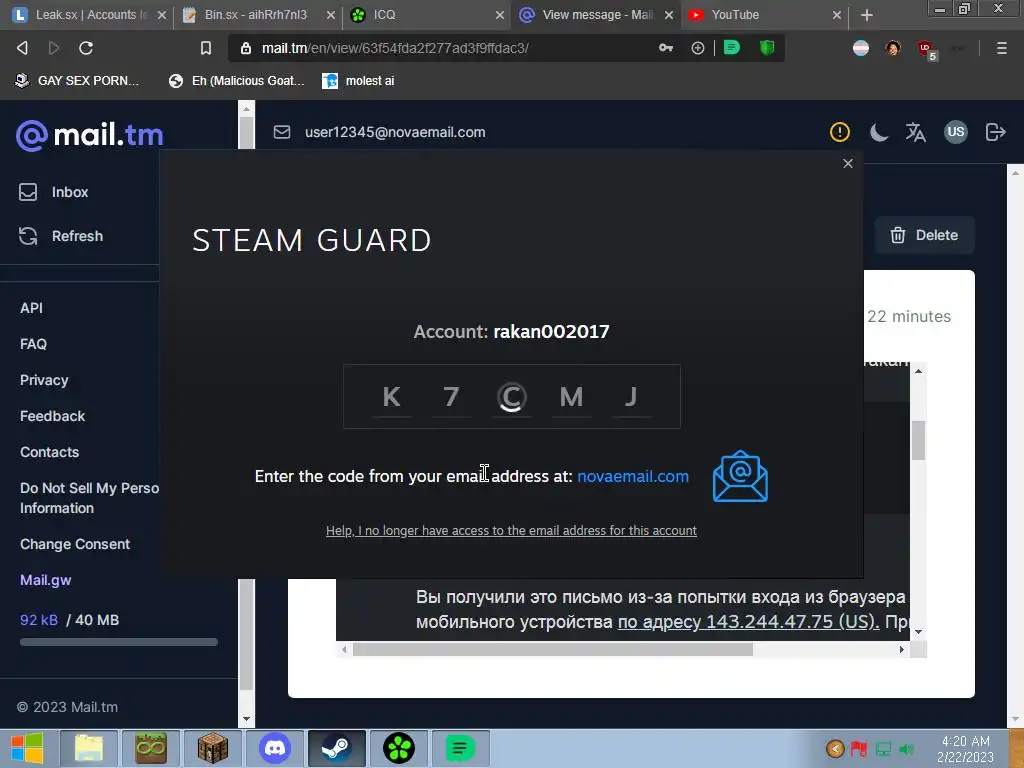
Task: Open the Contacts sidebar link
Action: pyautogui.click(x=49, y=452)
